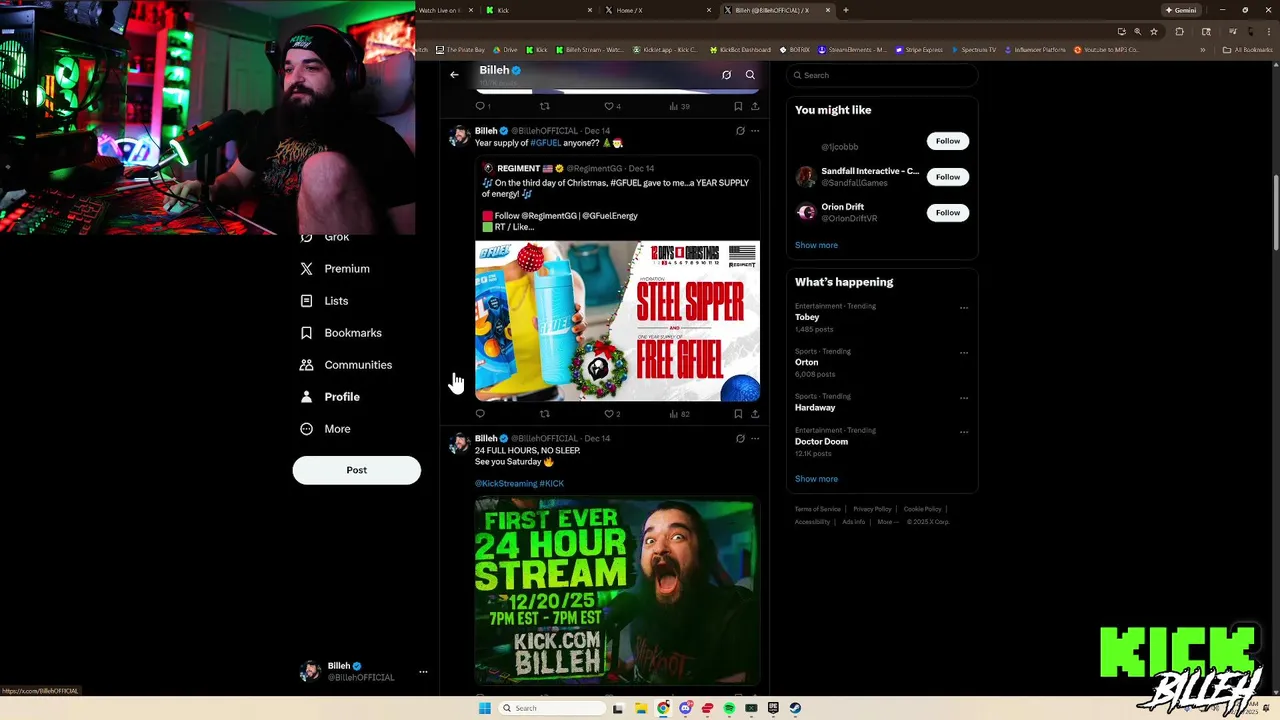Search Billeh's posts via the magnifier icon
1280x720 pixels.
coord(750,75)
